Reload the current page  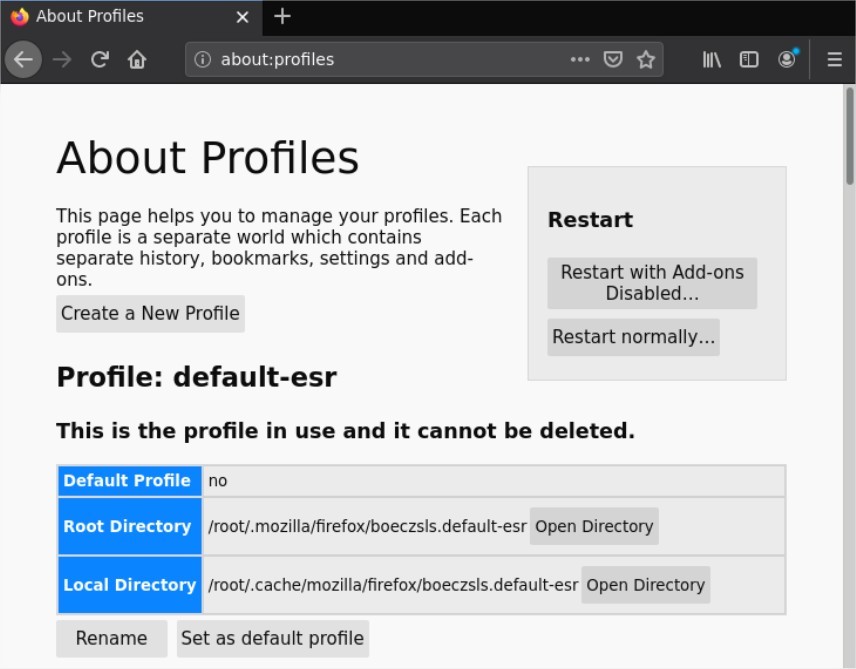(x=100, y=59)
